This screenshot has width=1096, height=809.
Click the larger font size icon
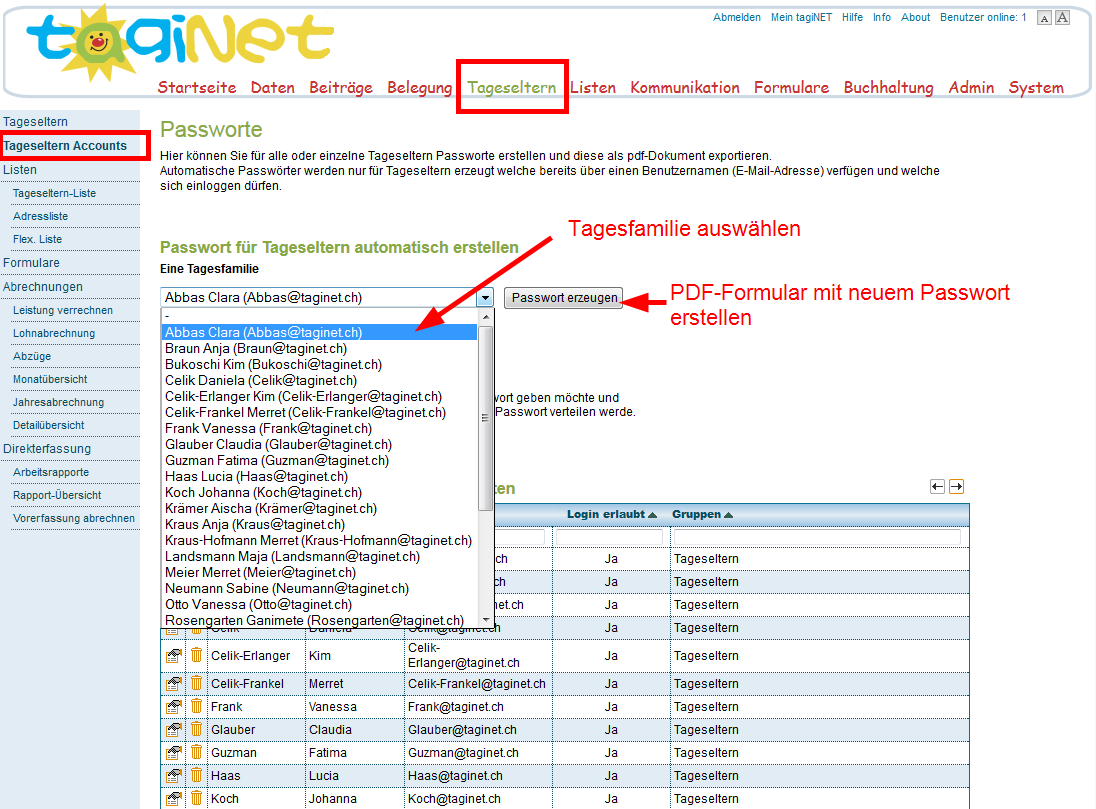coord(1062,18)
